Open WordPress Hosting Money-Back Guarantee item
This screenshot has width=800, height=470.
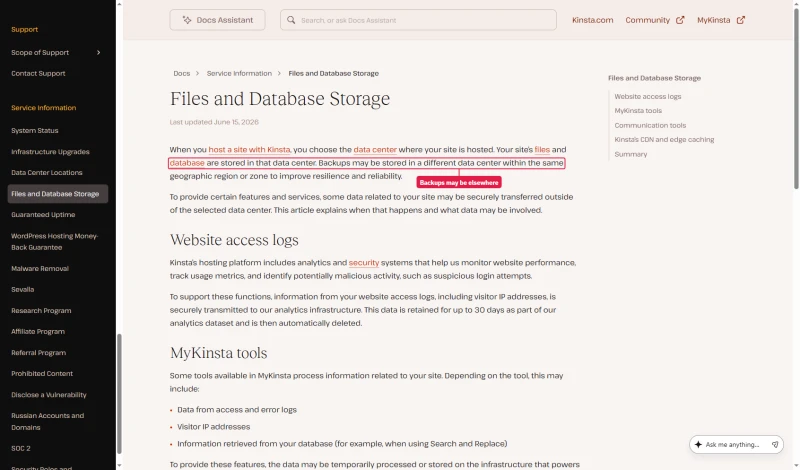click(55, 241)
